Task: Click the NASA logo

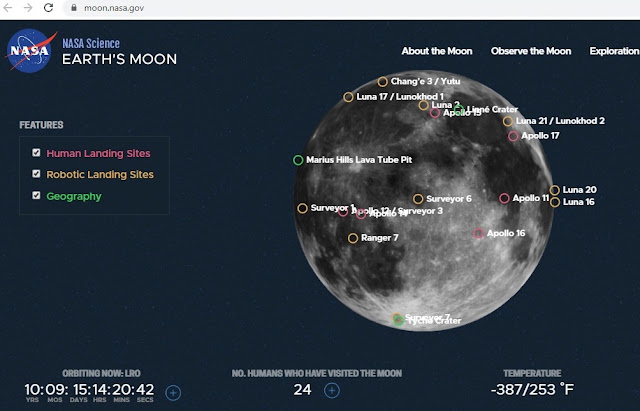Action: 31,51
